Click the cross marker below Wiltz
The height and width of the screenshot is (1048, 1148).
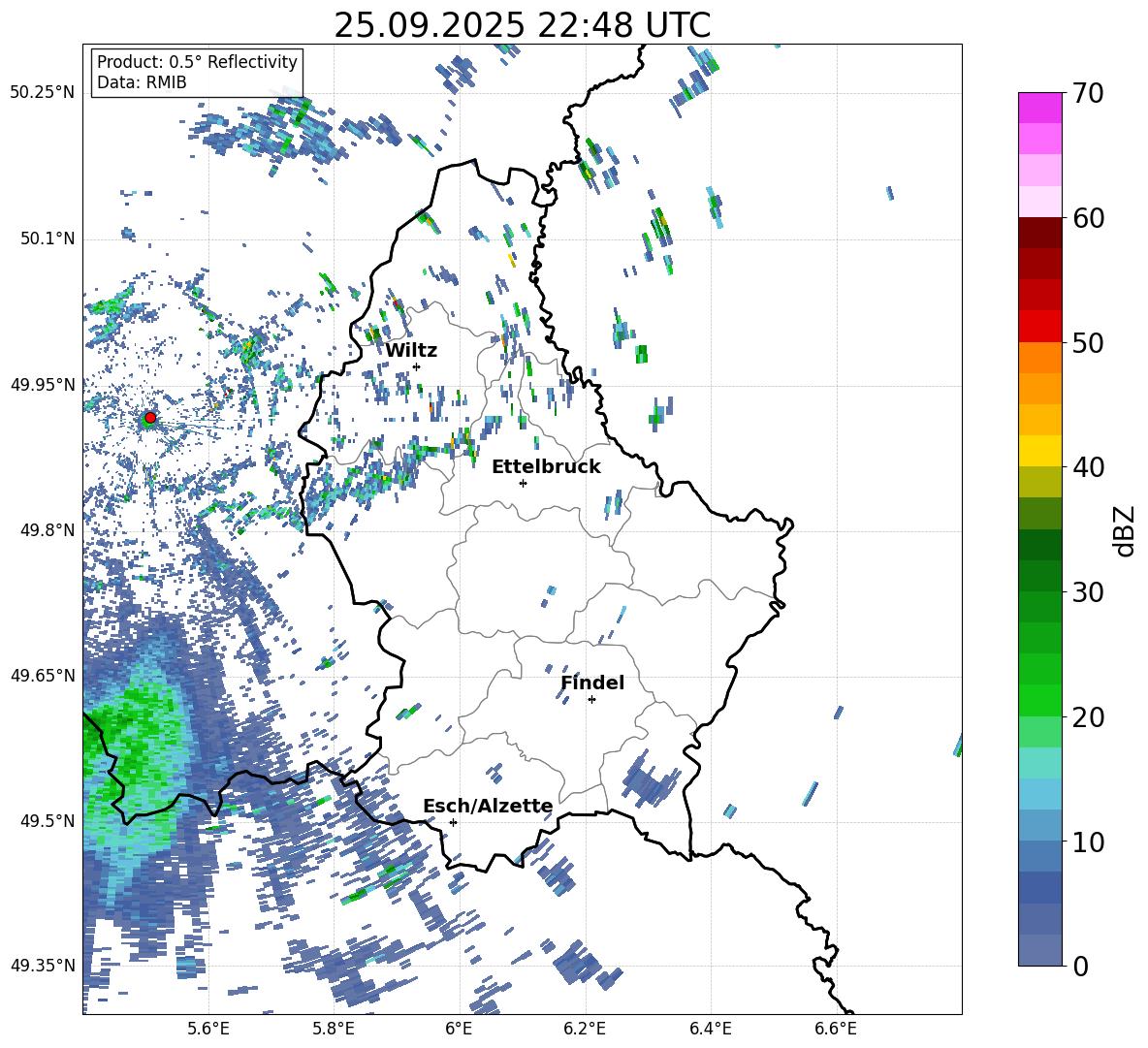tap(417, 366)
